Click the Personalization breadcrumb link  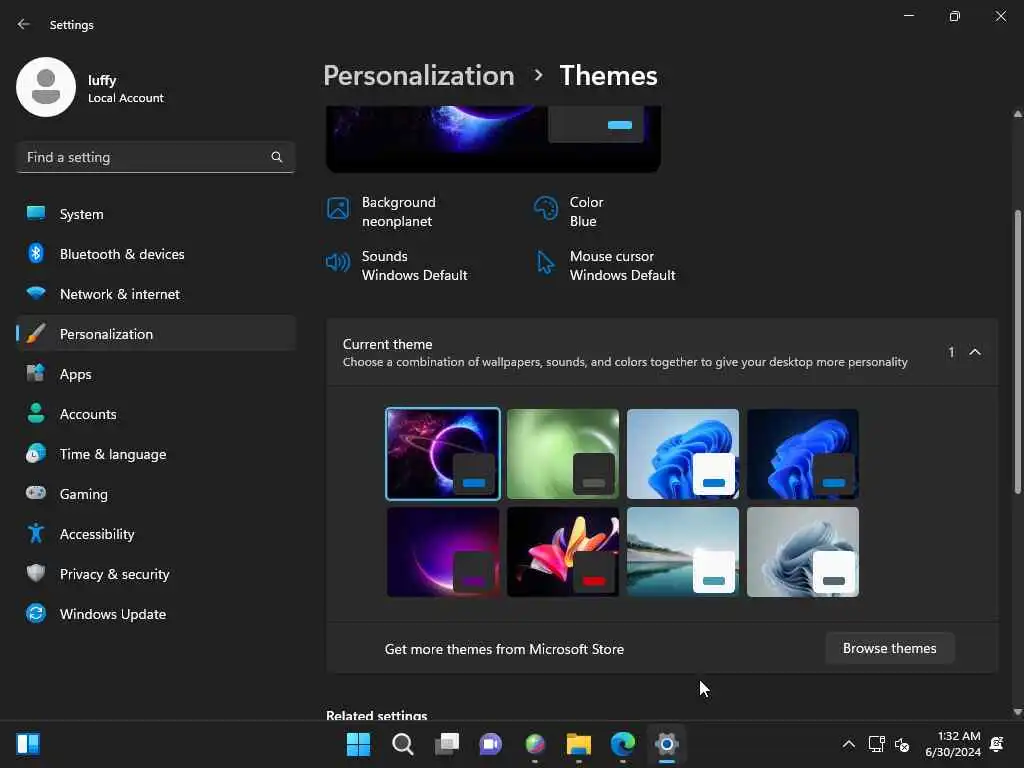pyautogui.click(x=419, y=76)
